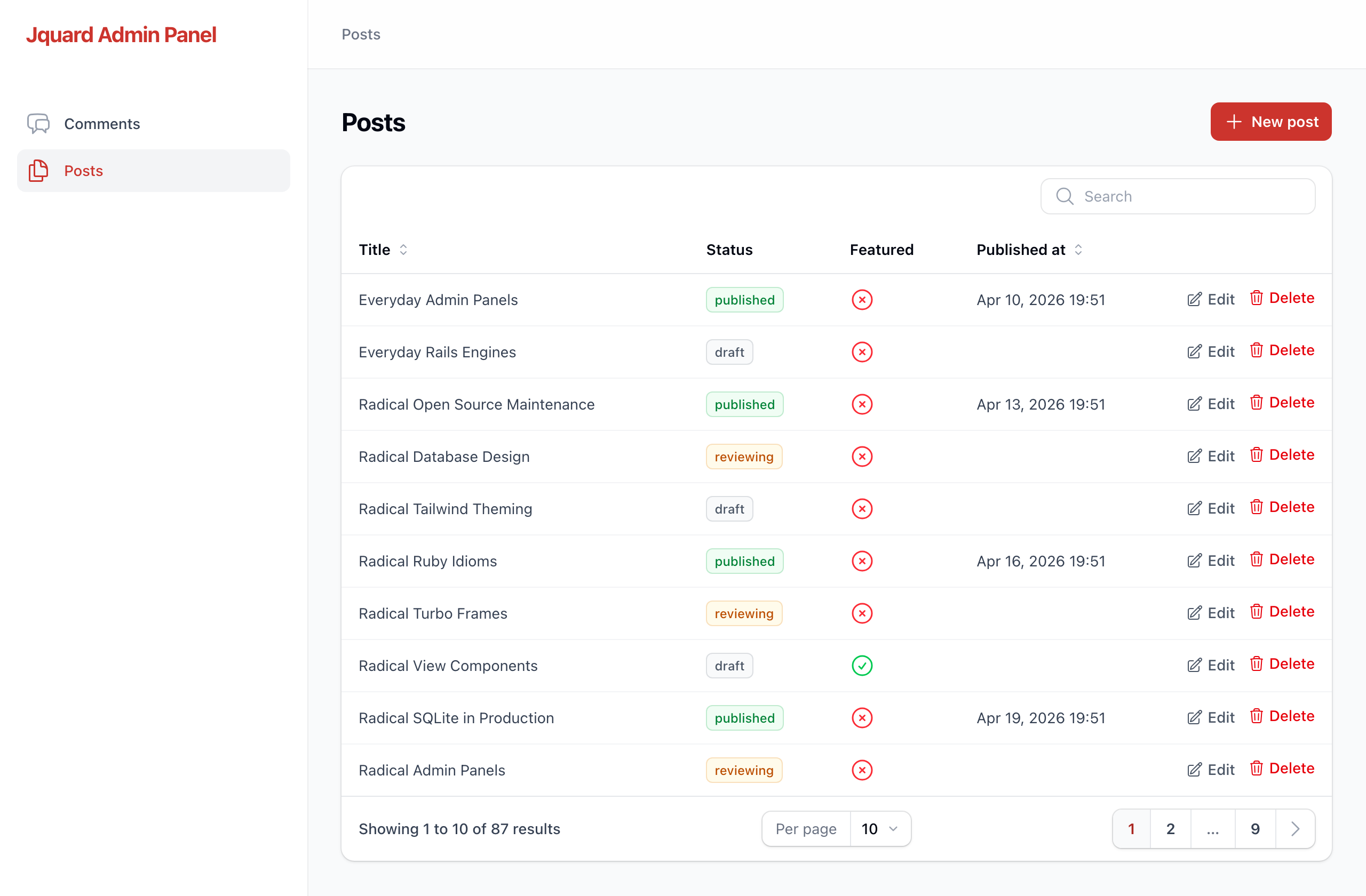Click pencil icon for Radical Database Design
The height and width of the screenshot is (896, 1366).
(x=1194, y=456)
